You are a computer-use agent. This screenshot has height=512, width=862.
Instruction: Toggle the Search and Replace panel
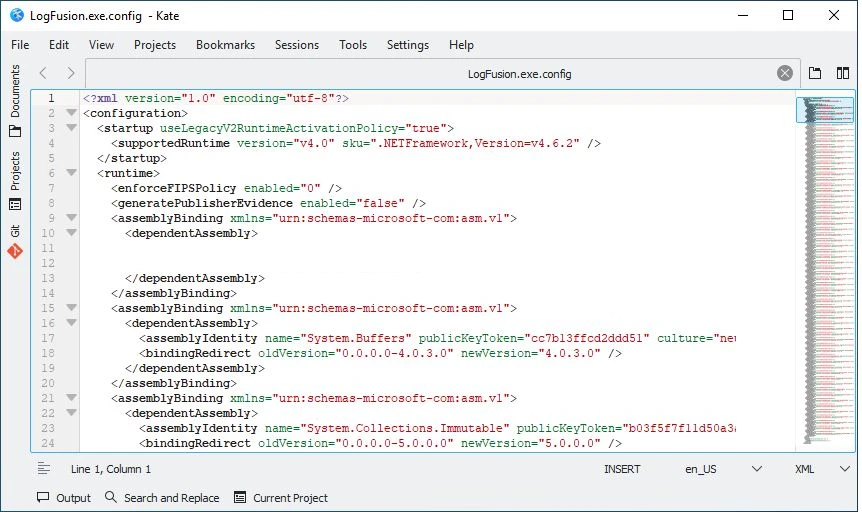(x=162, y=498)
